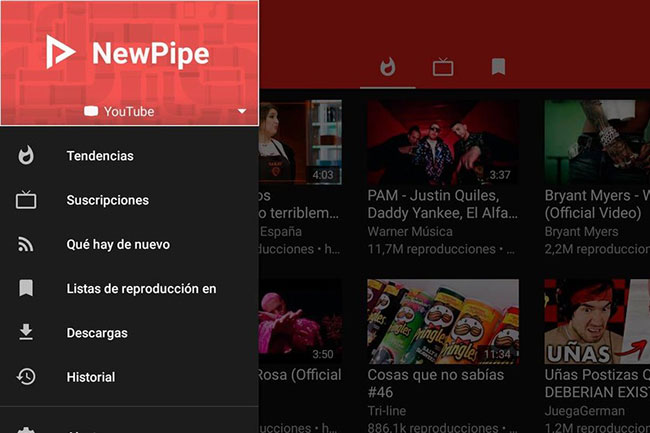The height and width of the screenshot is (433, 650).
Task: Open the Bryant Myers video thumbnail
Action: click(x=597, y=142)
